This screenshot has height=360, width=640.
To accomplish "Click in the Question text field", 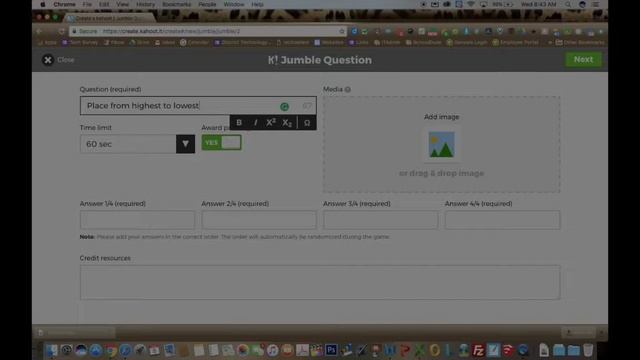I will coord(198,106).
